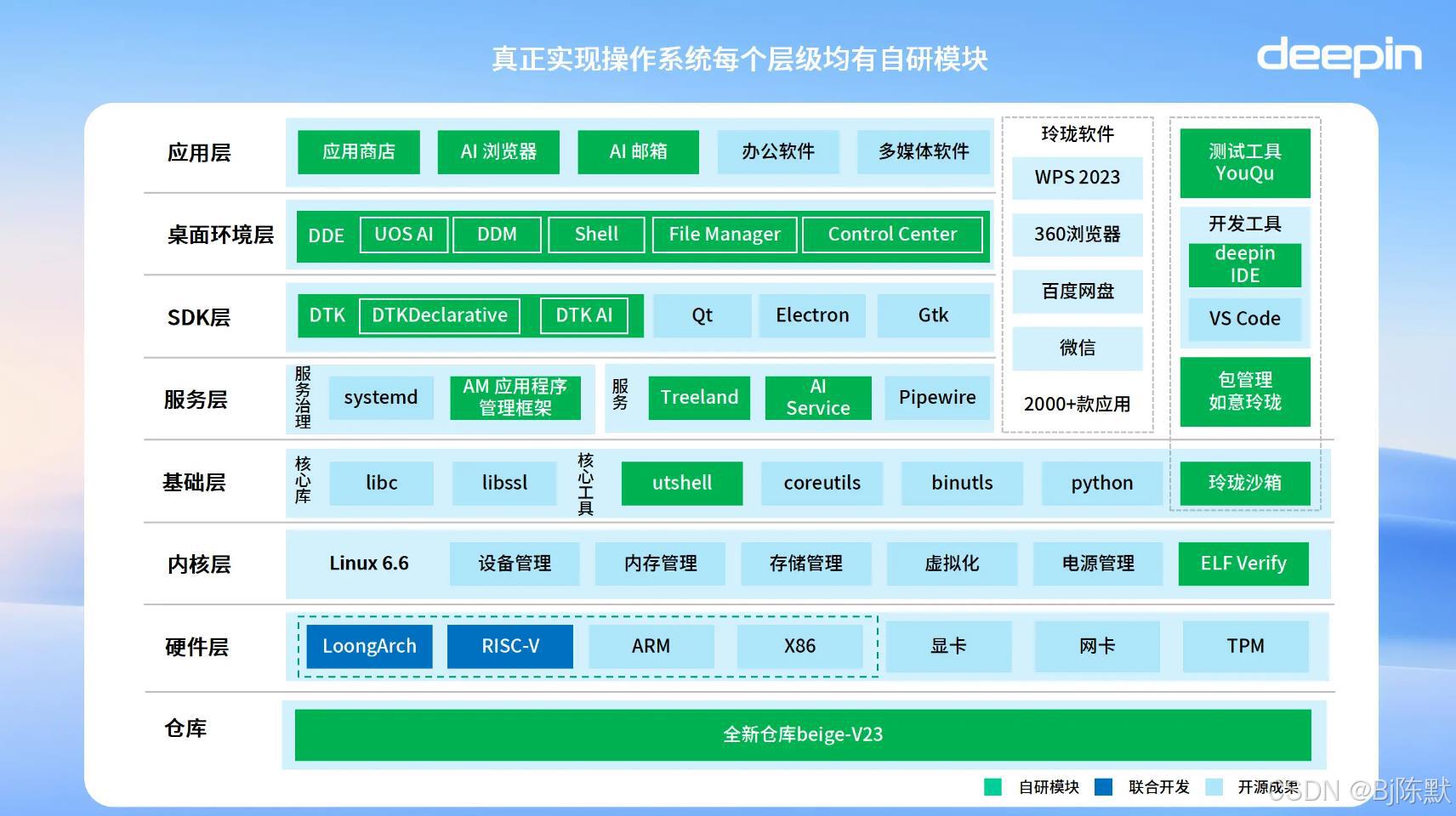
Task: Click the AM 应用程序管理框架 block
Action: tap(515, 398)
